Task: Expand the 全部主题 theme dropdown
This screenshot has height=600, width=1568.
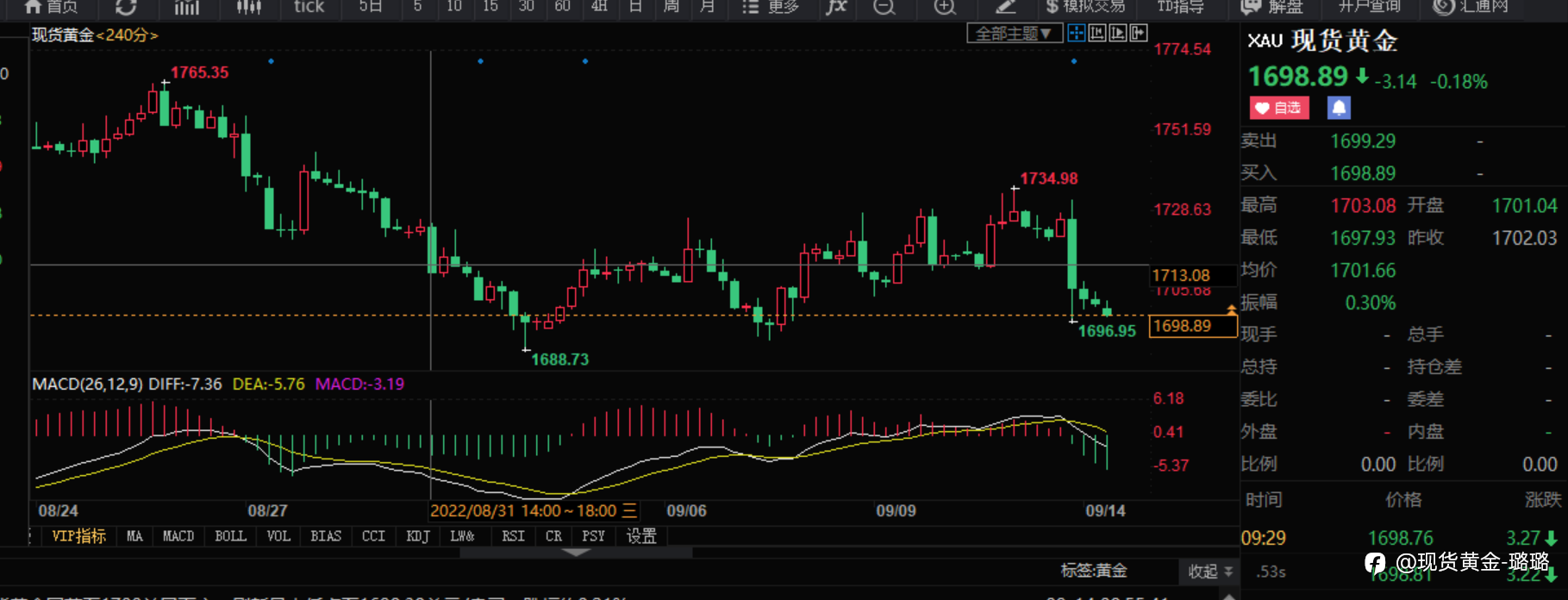Action: (1015, 34)
